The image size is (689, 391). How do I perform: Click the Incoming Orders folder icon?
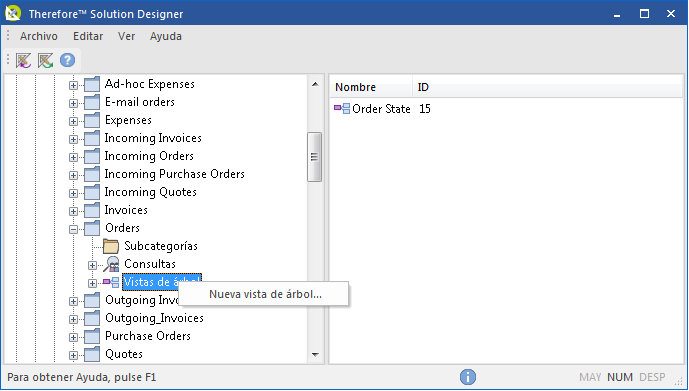click(92, 156)
